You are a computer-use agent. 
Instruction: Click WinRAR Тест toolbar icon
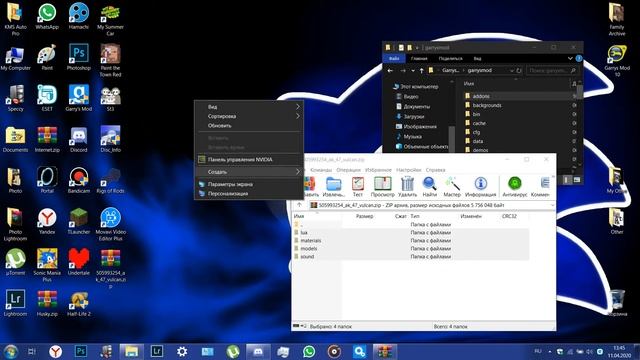358,187
